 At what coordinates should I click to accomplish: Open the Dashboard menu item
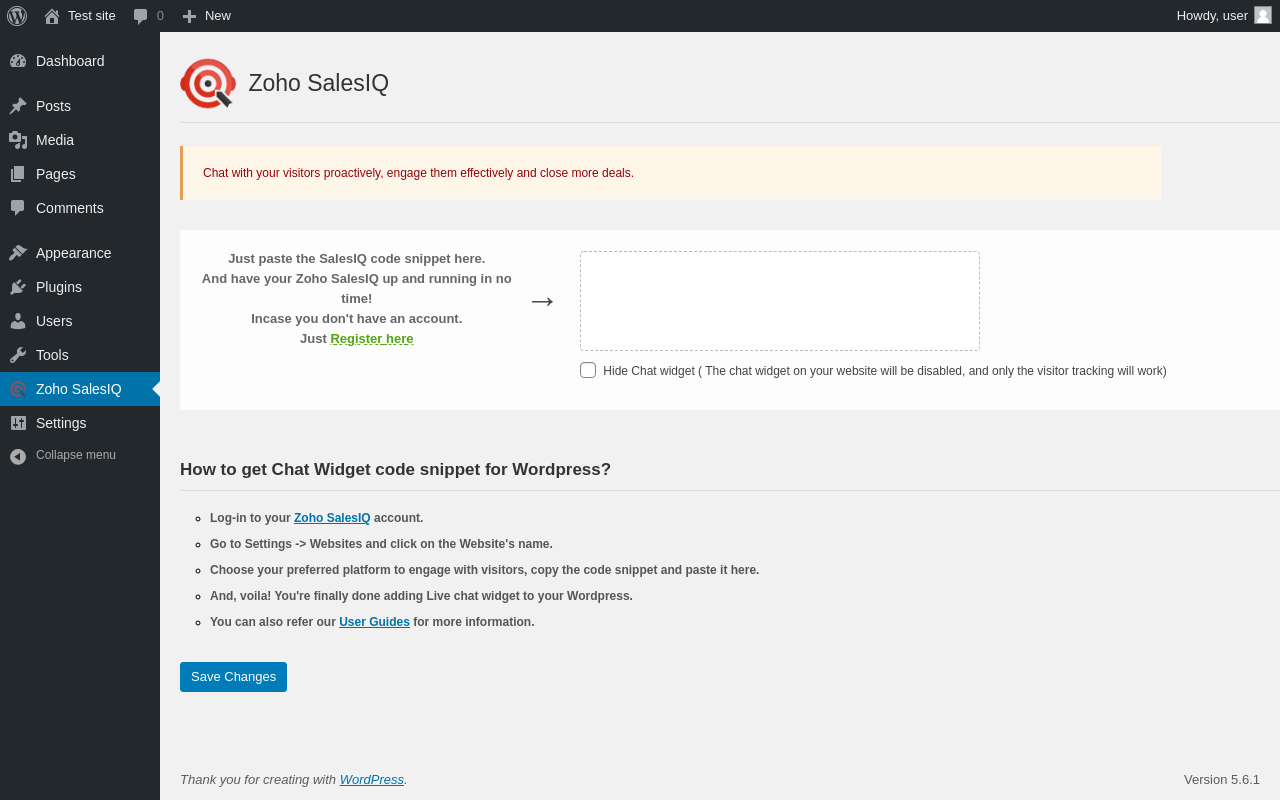click(70, 61)
